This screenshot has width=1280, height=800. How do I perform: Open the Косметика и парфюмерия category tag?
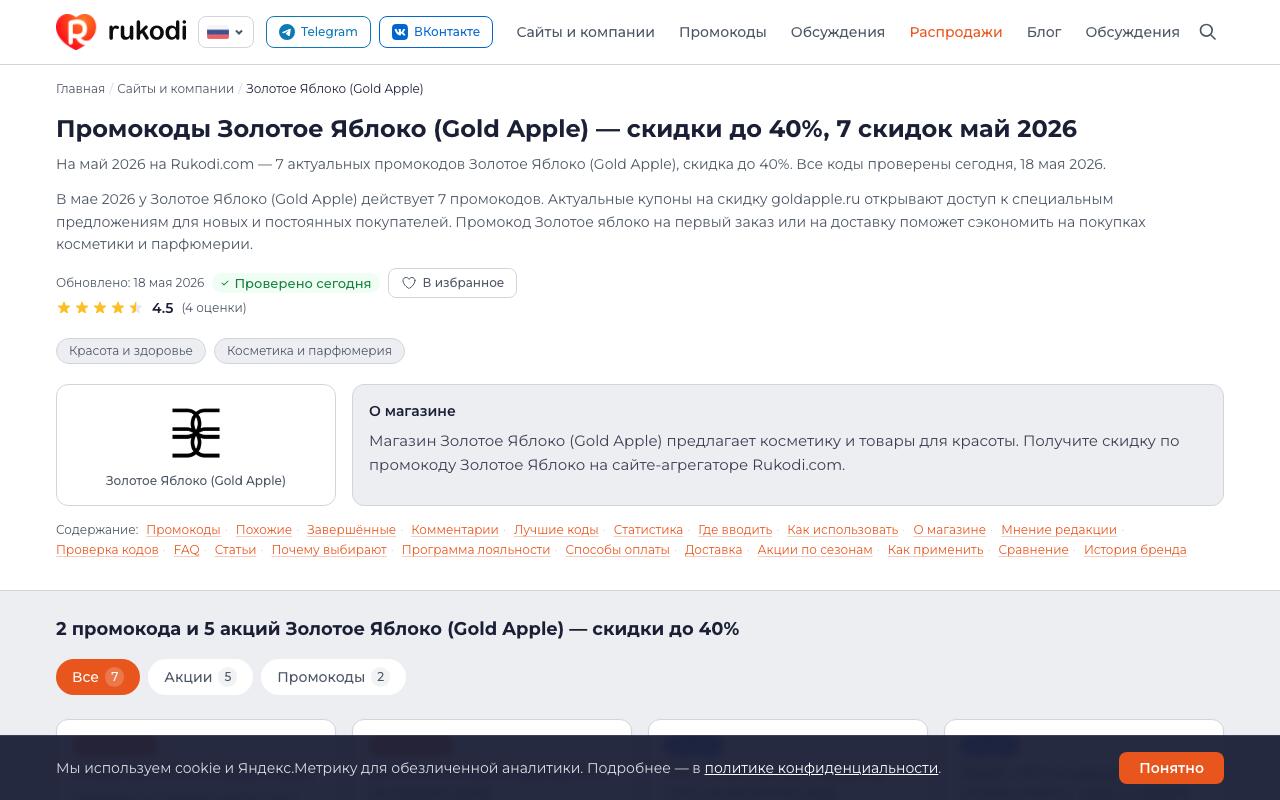pos(309,351)
